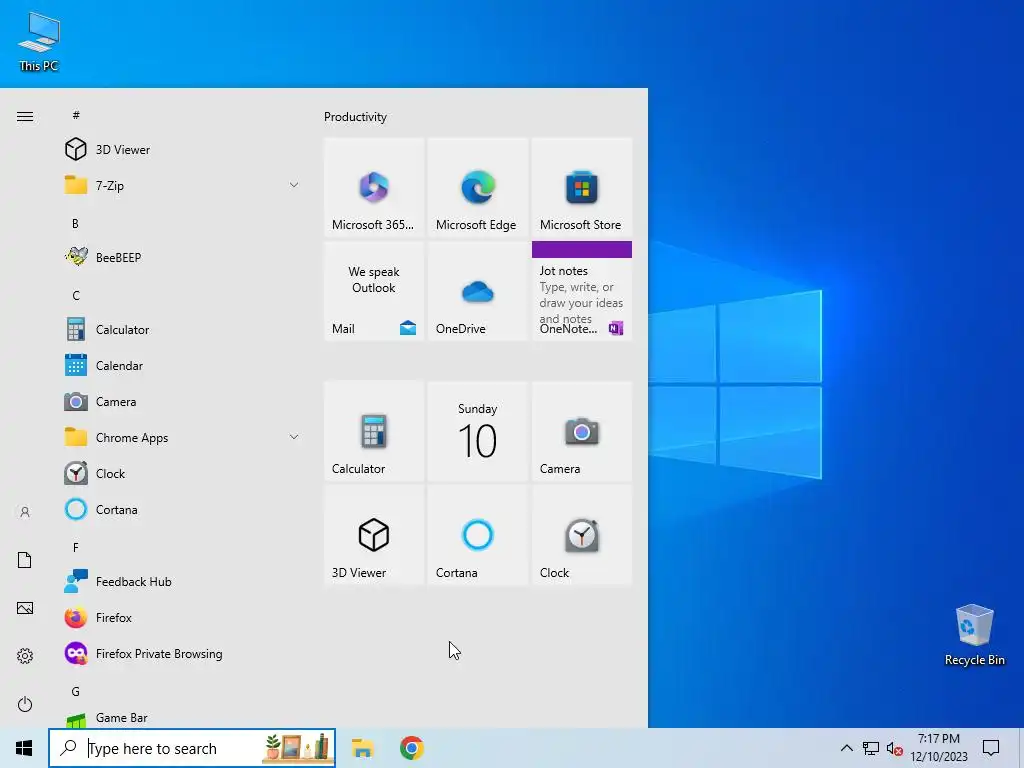Open the notification center icon

coord(991,748)
